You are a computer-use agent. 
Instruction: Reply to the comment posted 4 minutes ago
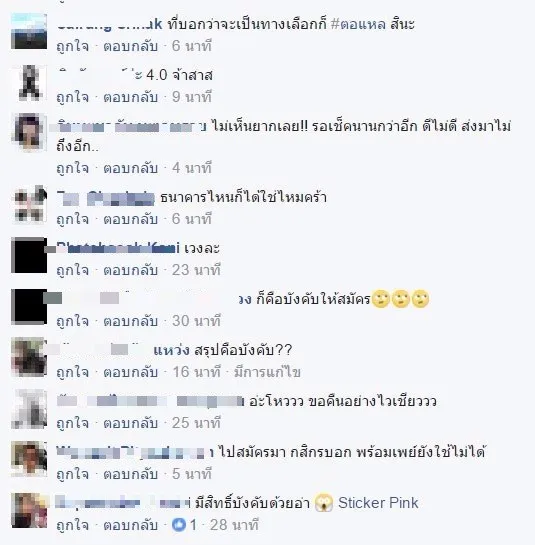click(130, 168)
